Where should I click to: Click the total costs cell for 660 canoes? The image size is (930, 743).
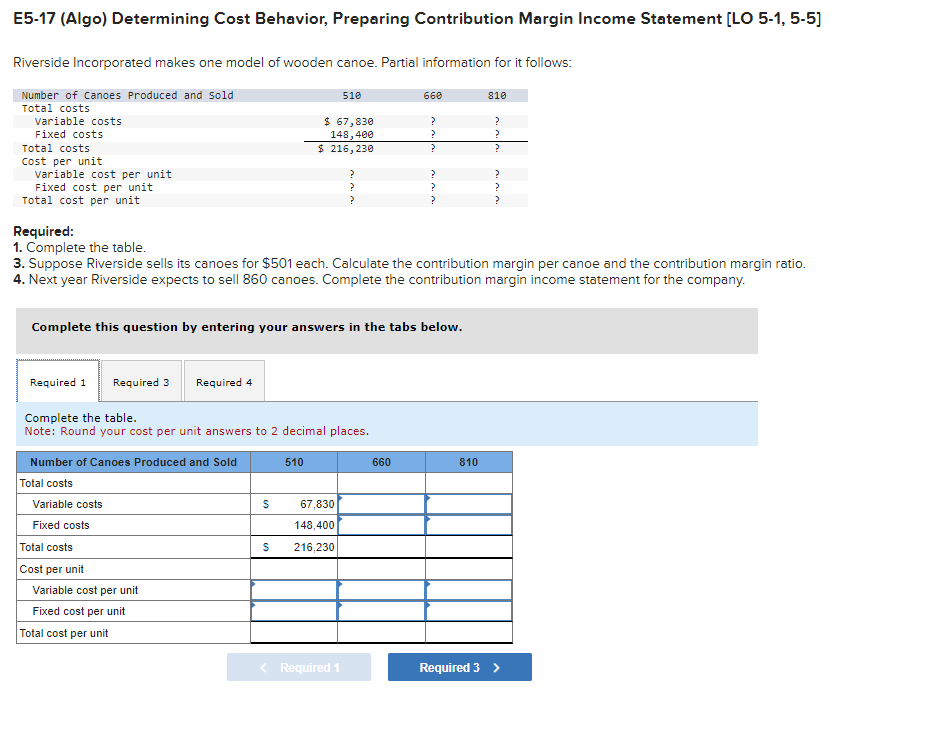(382, 546)
